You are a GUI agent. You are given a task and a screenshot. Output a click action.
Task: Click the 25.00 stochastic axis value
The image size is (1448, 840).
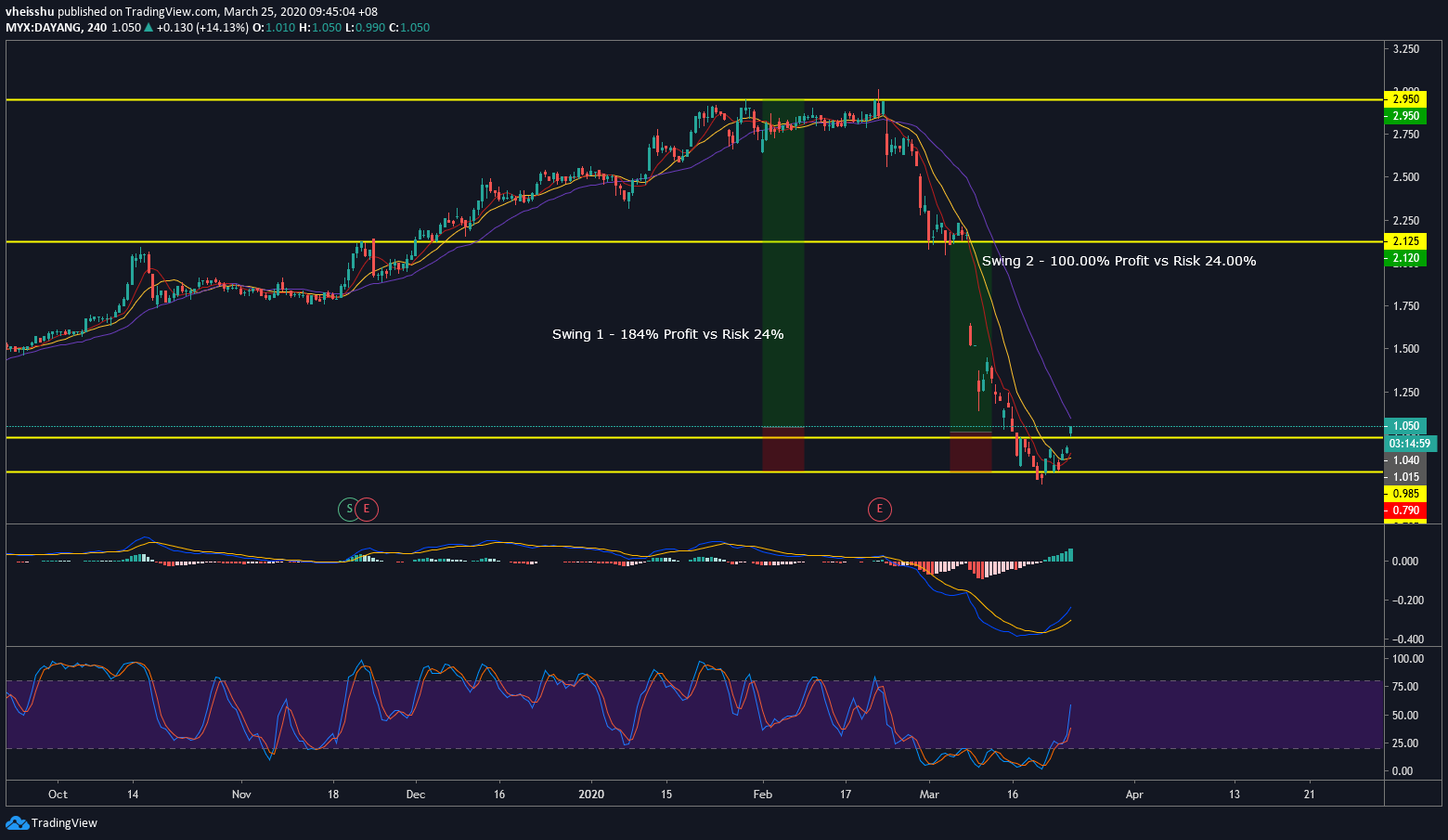click(1404, 743)
